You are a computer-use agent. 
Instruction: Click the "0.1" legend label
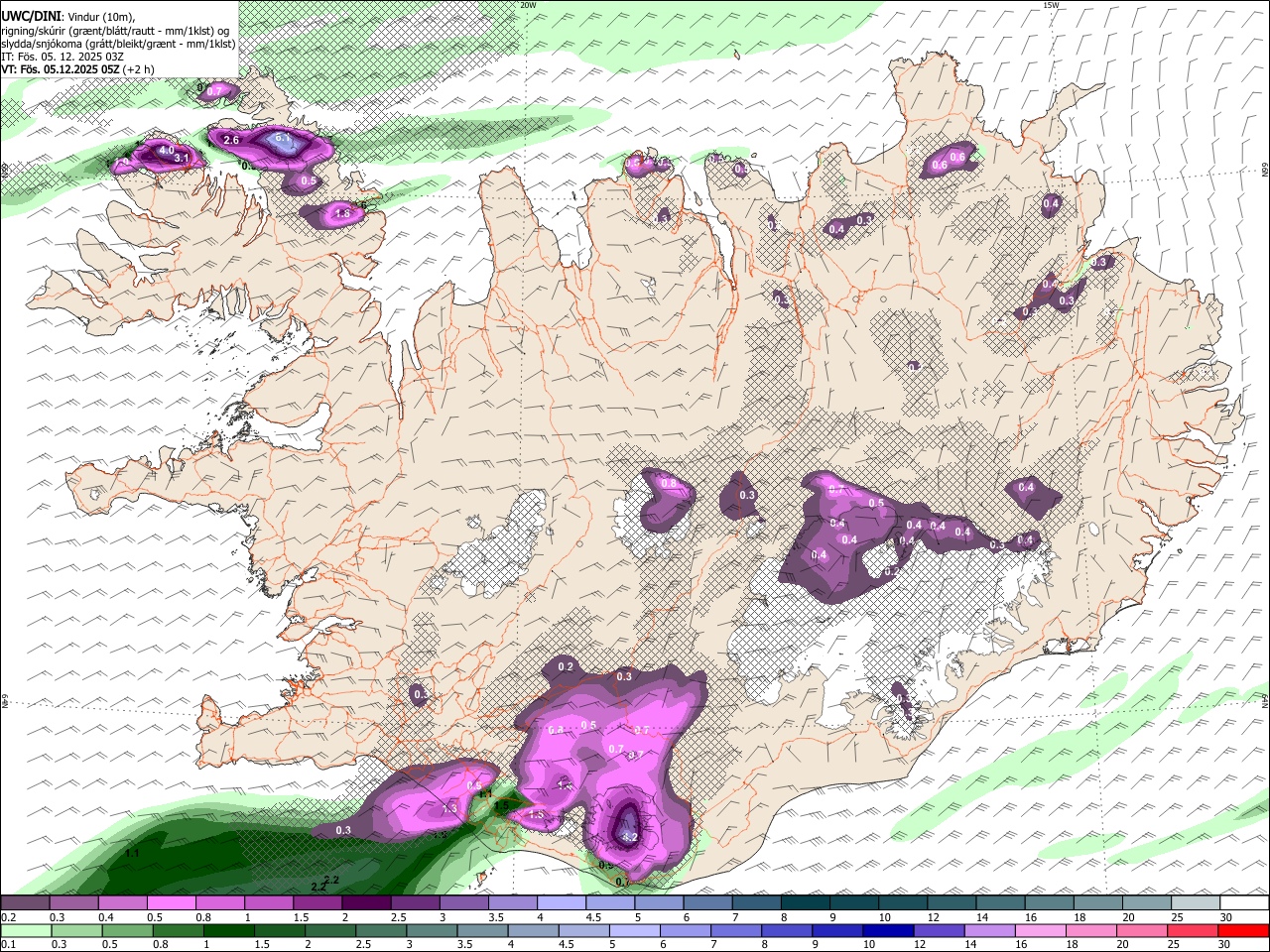click(x=8, y=944)
